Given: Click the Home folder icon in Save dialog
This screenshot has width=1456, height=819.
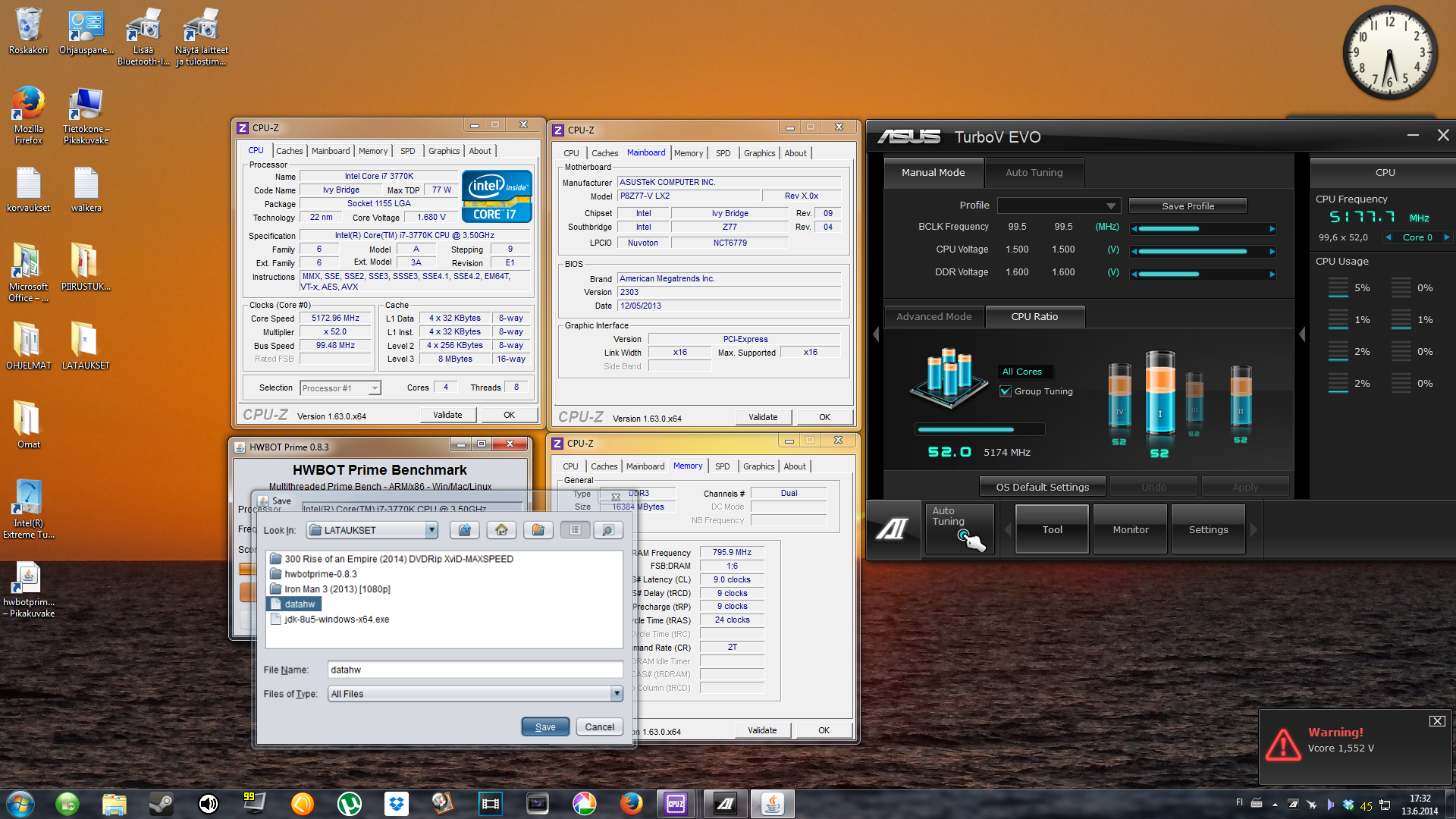Looking at the screenshot, I should [x=501, y=530].
